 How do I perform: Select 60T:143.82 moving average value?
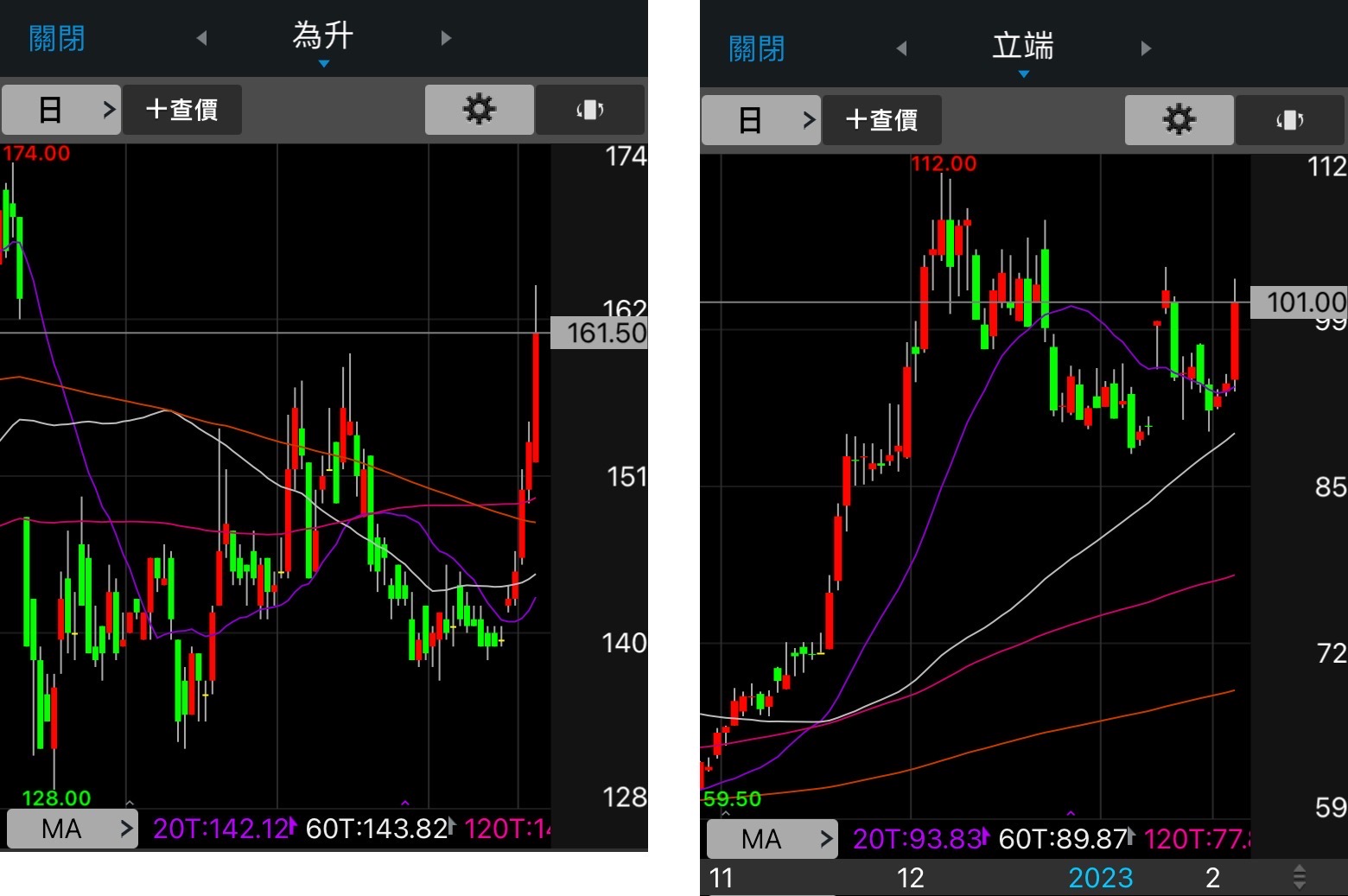(x=378, y=829)
